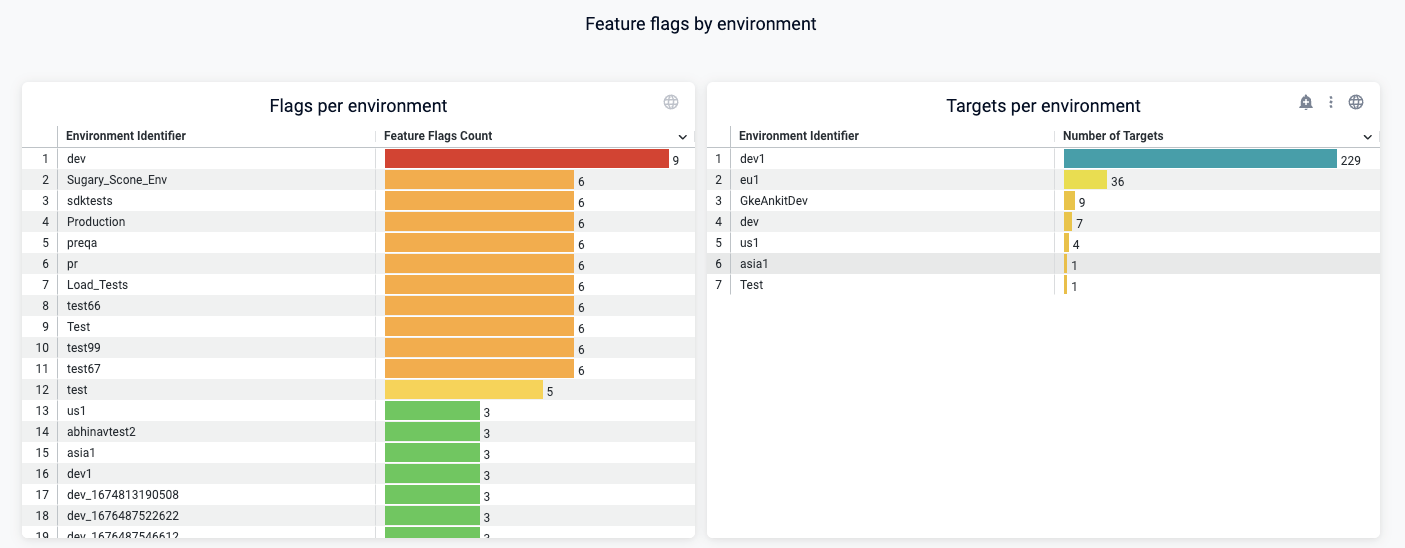Click the Number of Targets column header

pyautogui.click(x=1113, y=136)
